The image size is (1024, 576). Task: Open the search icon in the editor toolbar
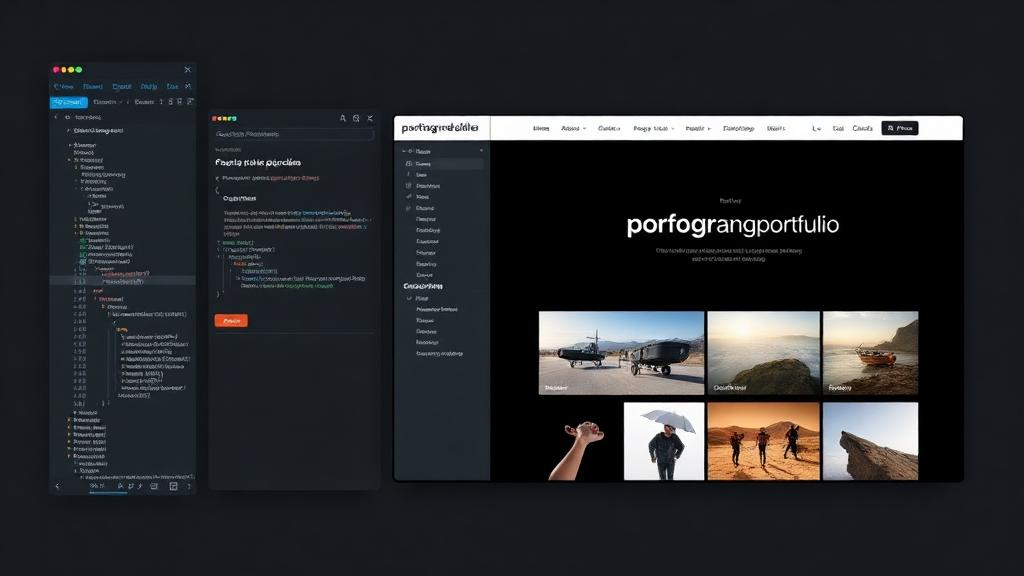click(x=171, y=101)
